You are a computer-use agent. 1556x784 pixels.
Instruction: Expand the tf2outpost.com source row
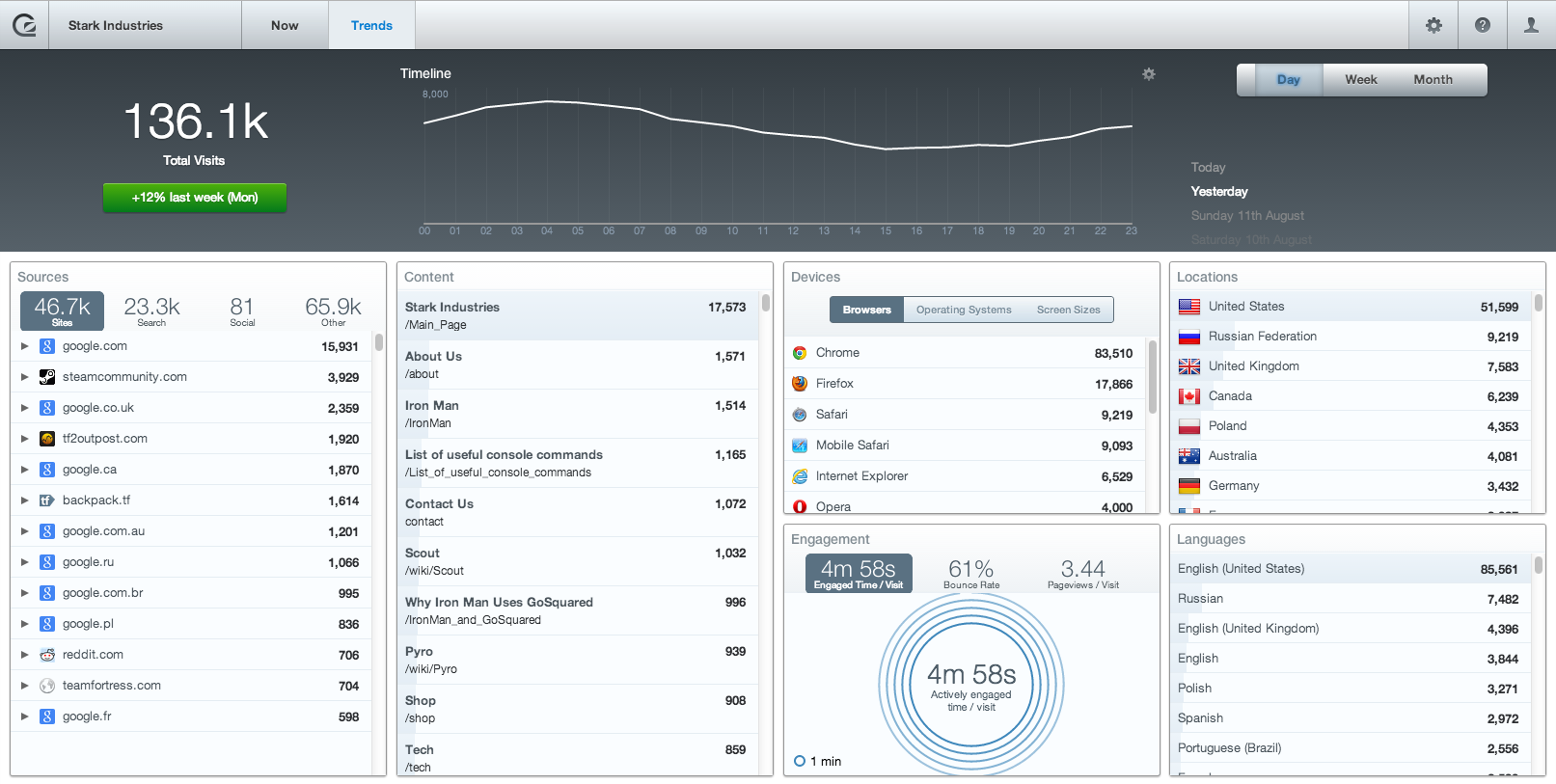tap(25, 439)
